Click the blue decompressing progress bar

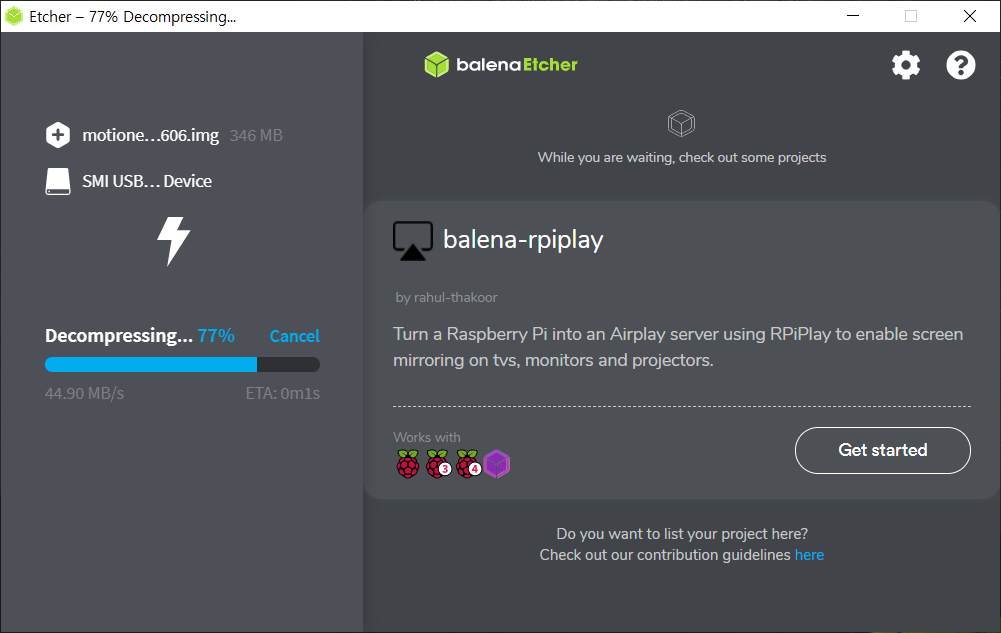(182, 364)
